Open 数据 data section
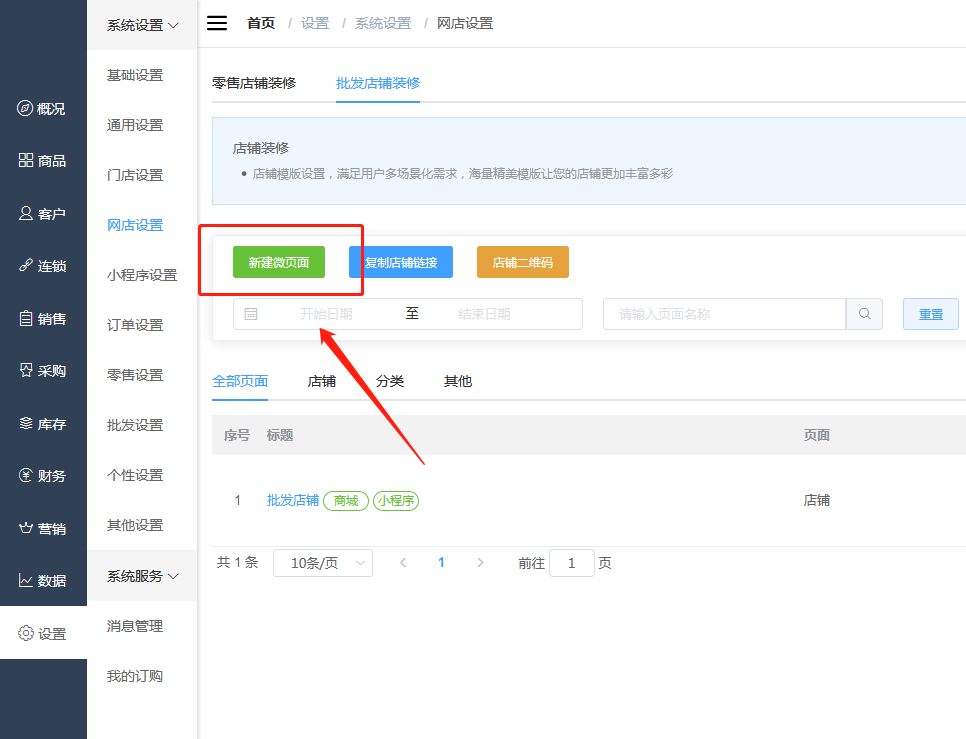Image resolution: width=966 pixels, height=739 pixels. click(42, 581)
